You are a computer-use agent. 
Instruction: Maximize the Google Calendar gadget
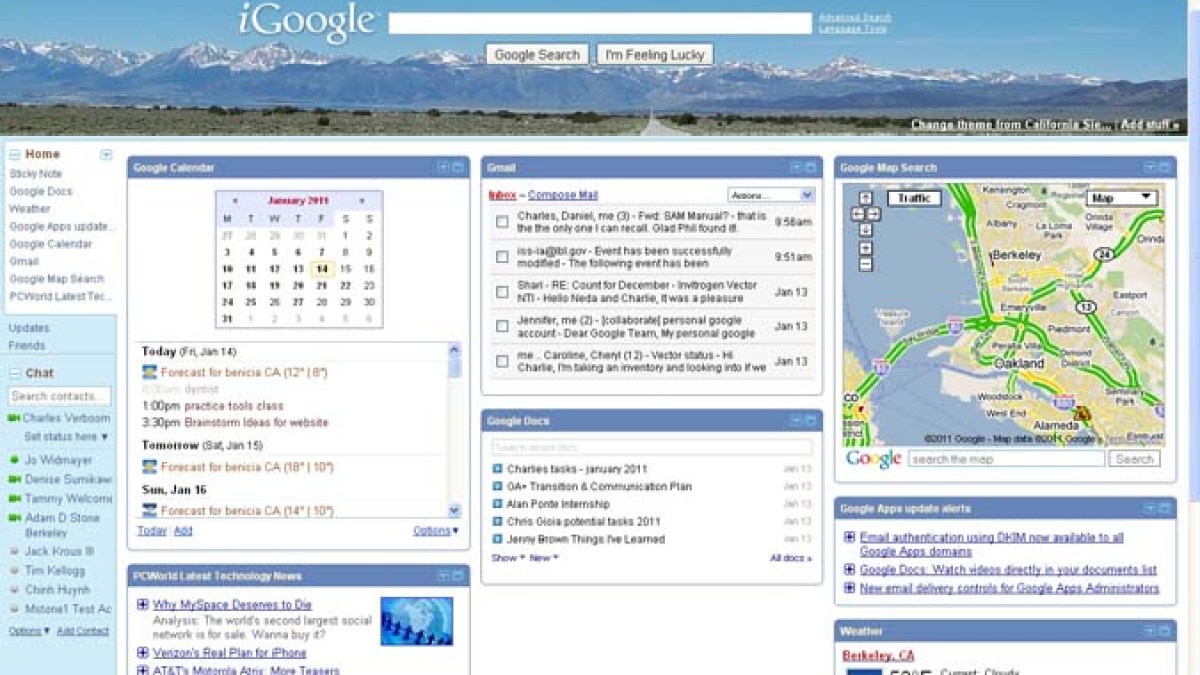[x=458, y=167]
